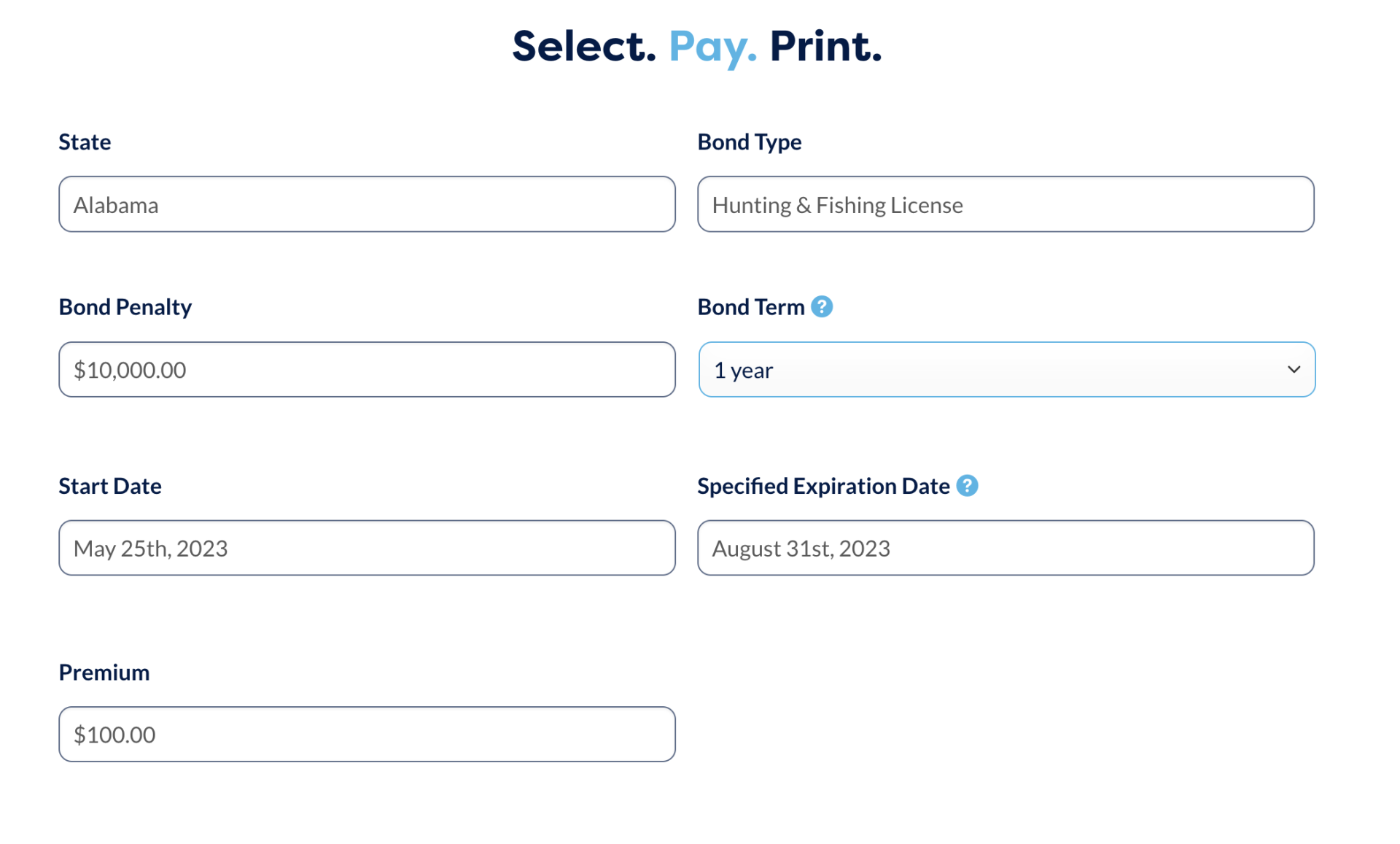Click the Specified Expiration Date field

pos(1006,548)
